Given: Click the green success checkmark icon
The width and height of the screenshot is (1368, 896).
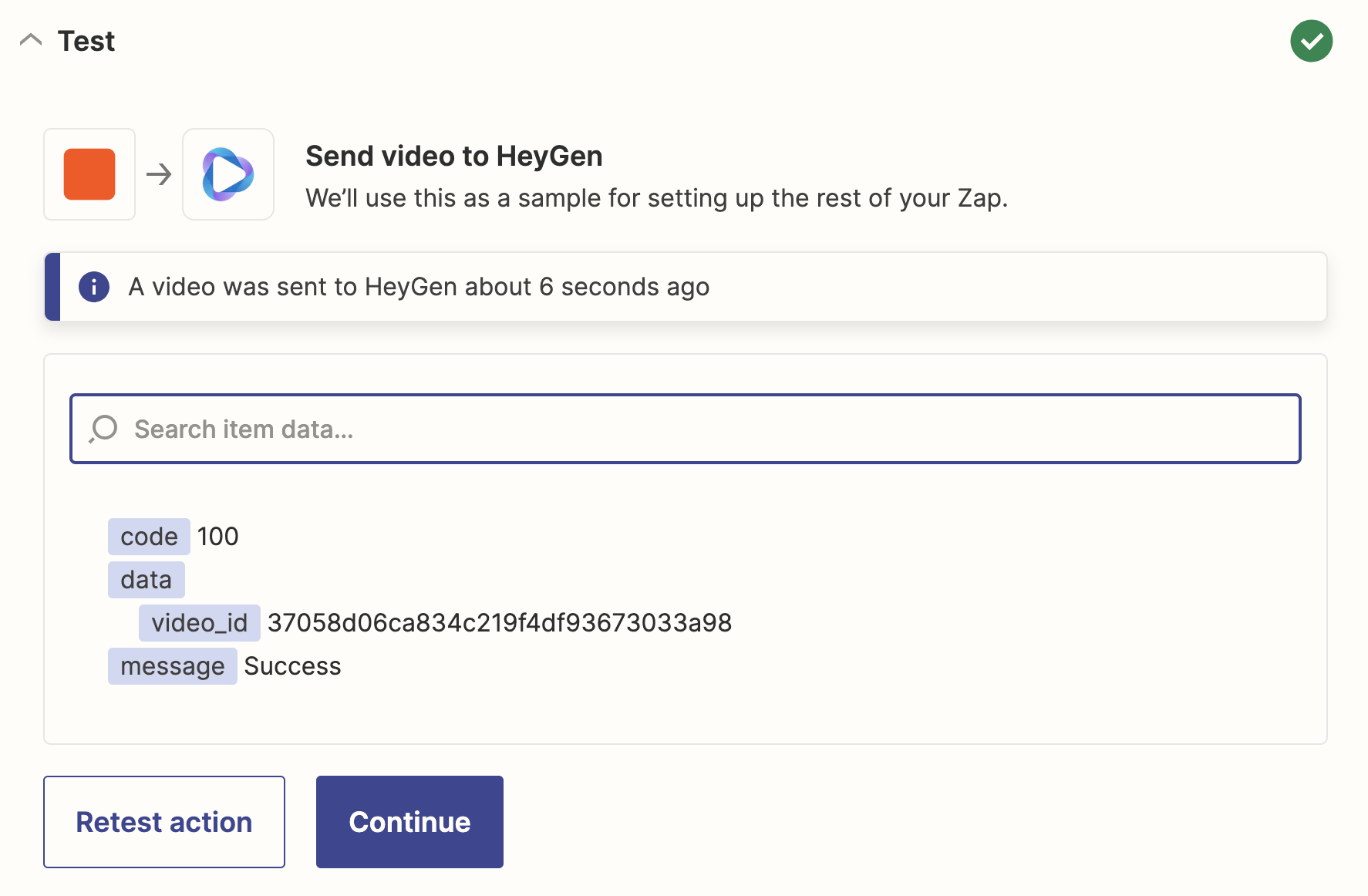Looking at the screenshot, I should (x=1311, y=41).
